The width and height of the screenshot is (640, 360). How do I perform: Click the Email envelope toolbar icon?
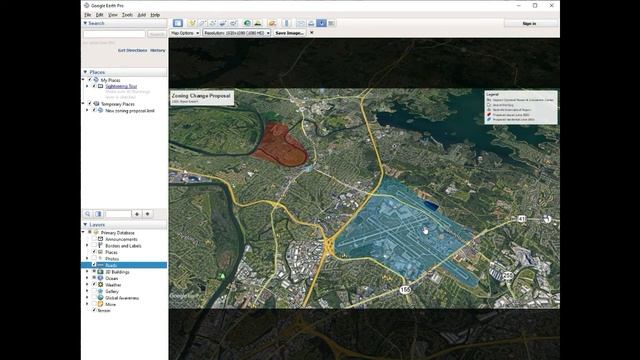[x=301, y=23]
